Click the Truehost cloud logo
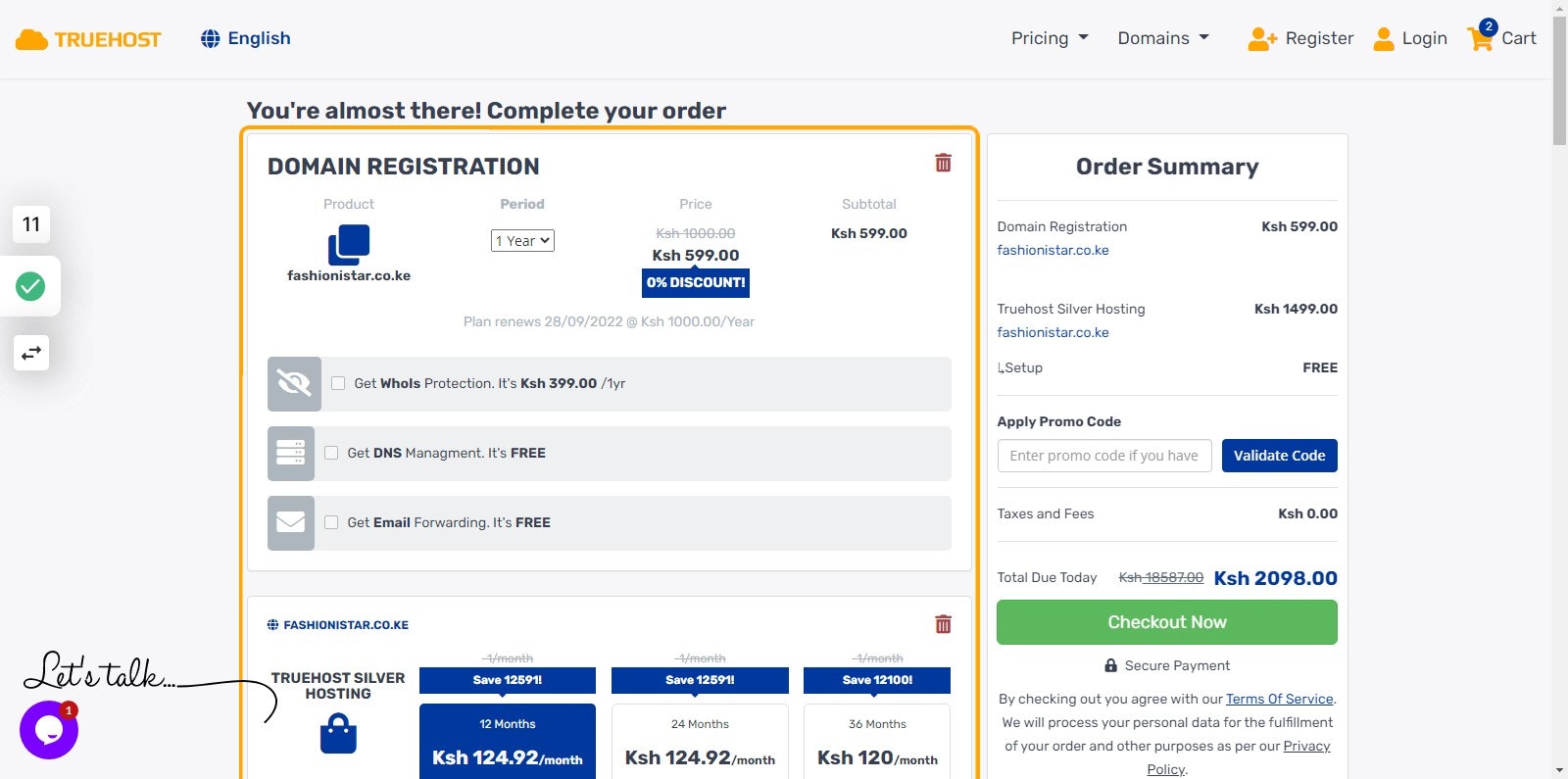 [88, 39]
